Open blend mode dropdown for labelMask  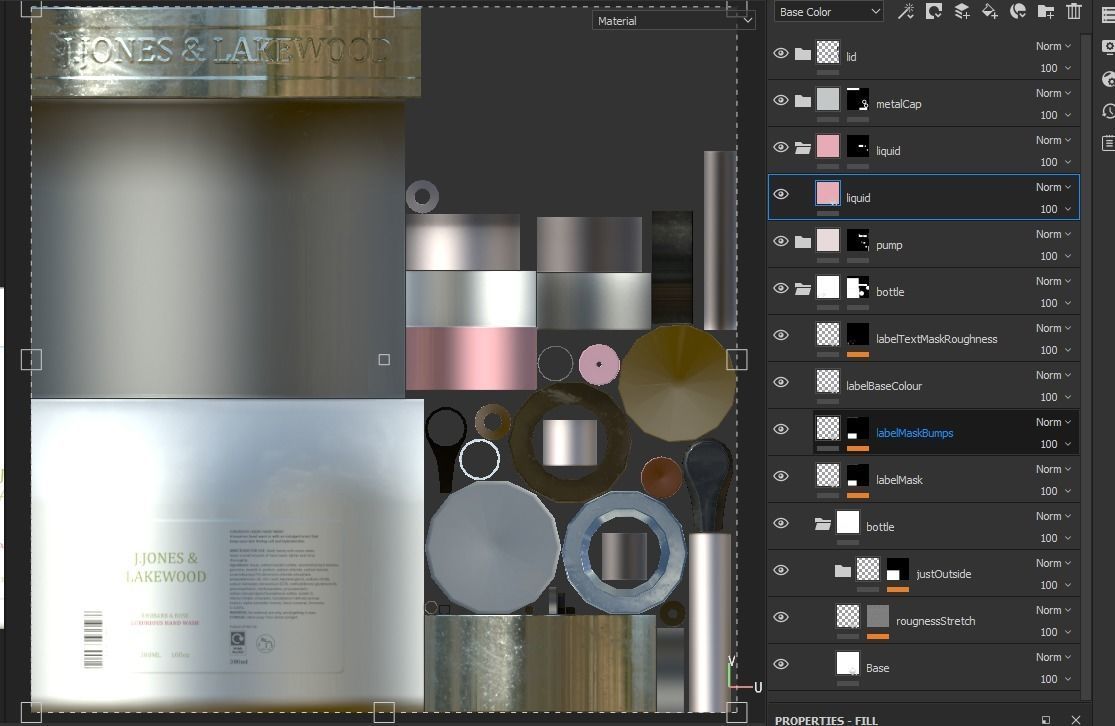point(1053,468)
